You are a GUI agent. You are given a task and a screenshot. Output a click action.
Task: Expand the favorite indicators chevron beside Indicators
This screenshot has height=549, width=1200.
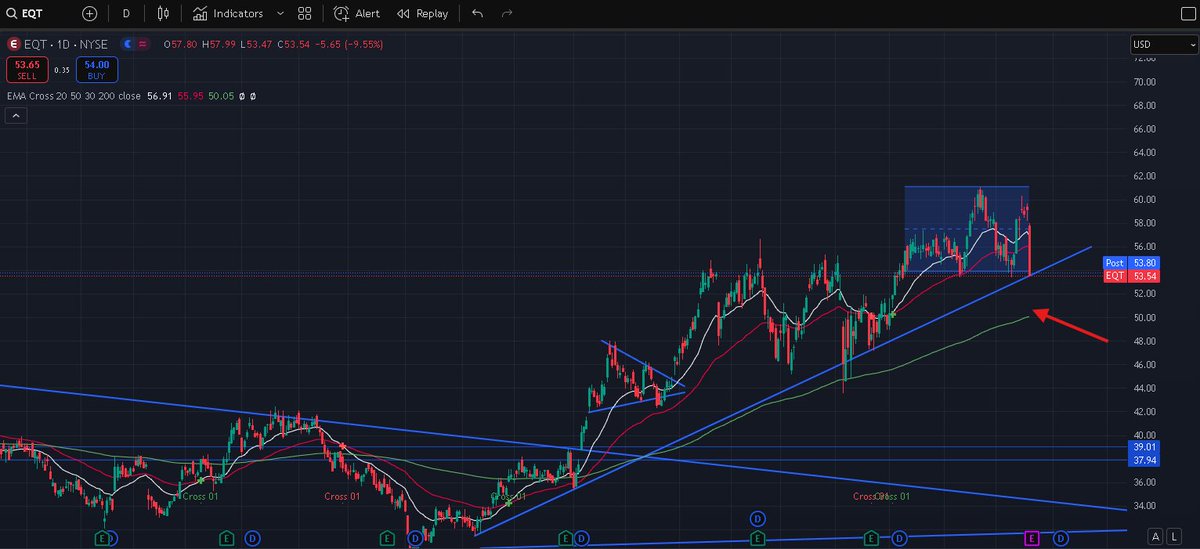tap(279, 14)
